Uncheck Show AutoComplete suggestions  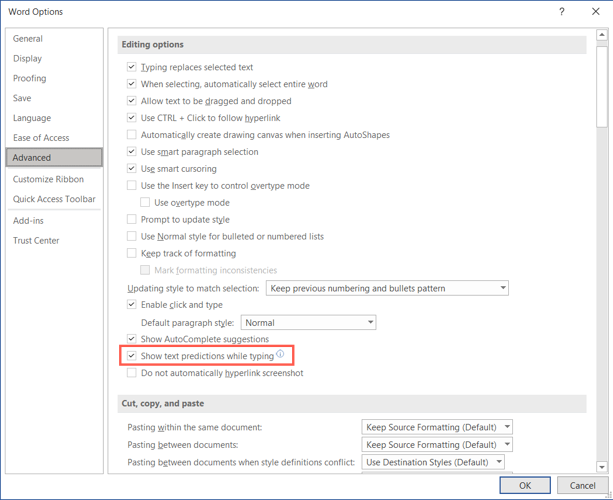click(x=132, y=339)
